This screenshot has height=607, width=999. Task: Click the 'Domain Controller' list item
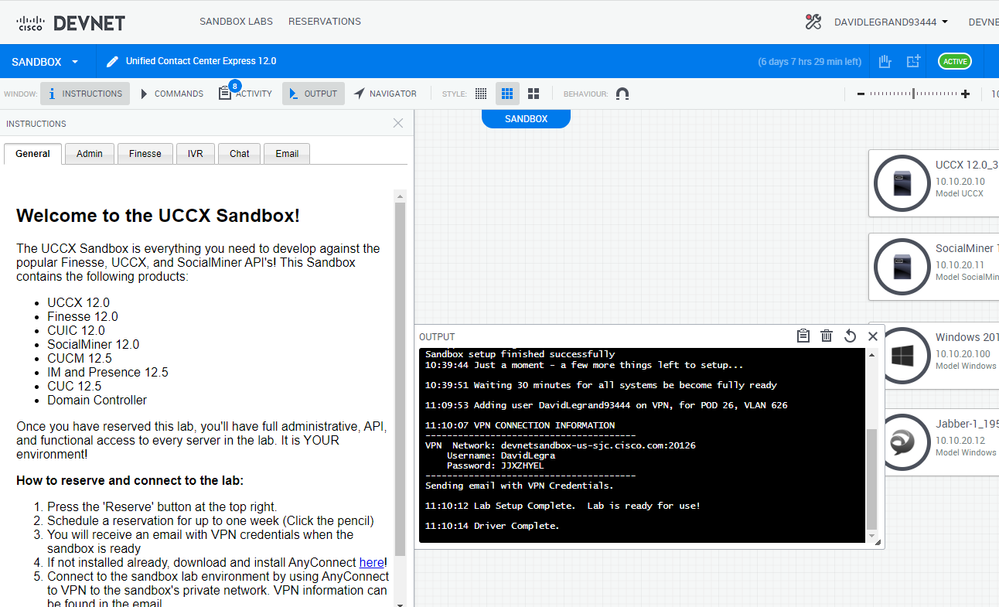click(x=97, y=400)
